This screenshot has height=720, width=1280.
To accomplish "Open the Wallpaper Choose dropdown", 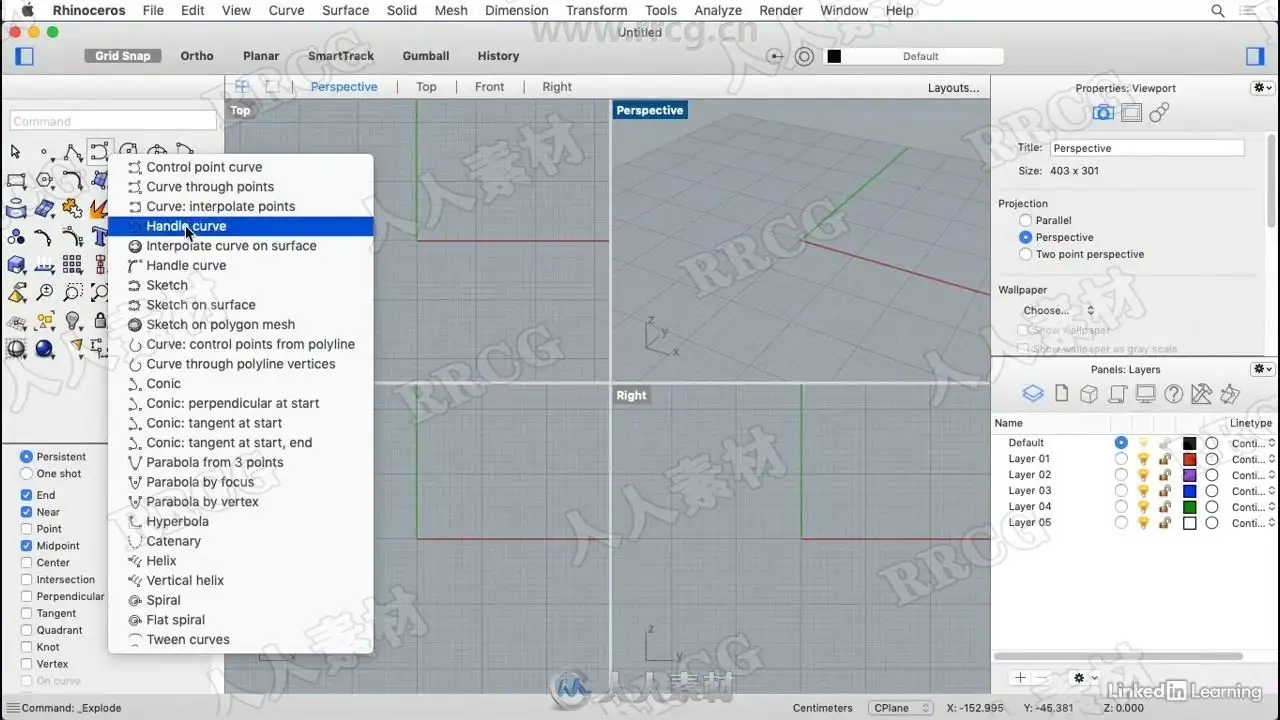I will coord(1058,311).
